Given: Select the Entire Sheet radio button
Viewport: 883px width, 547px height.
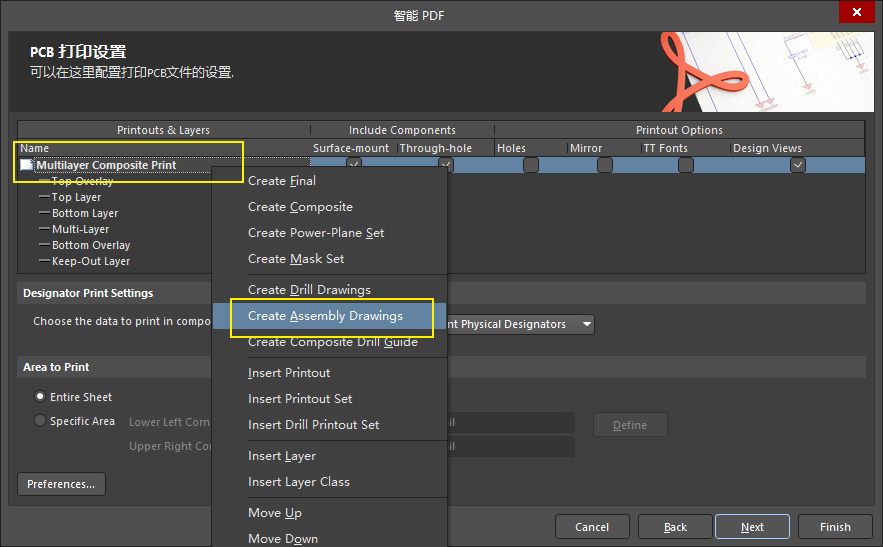Looking at the screenshot, I should pos(40,397).
